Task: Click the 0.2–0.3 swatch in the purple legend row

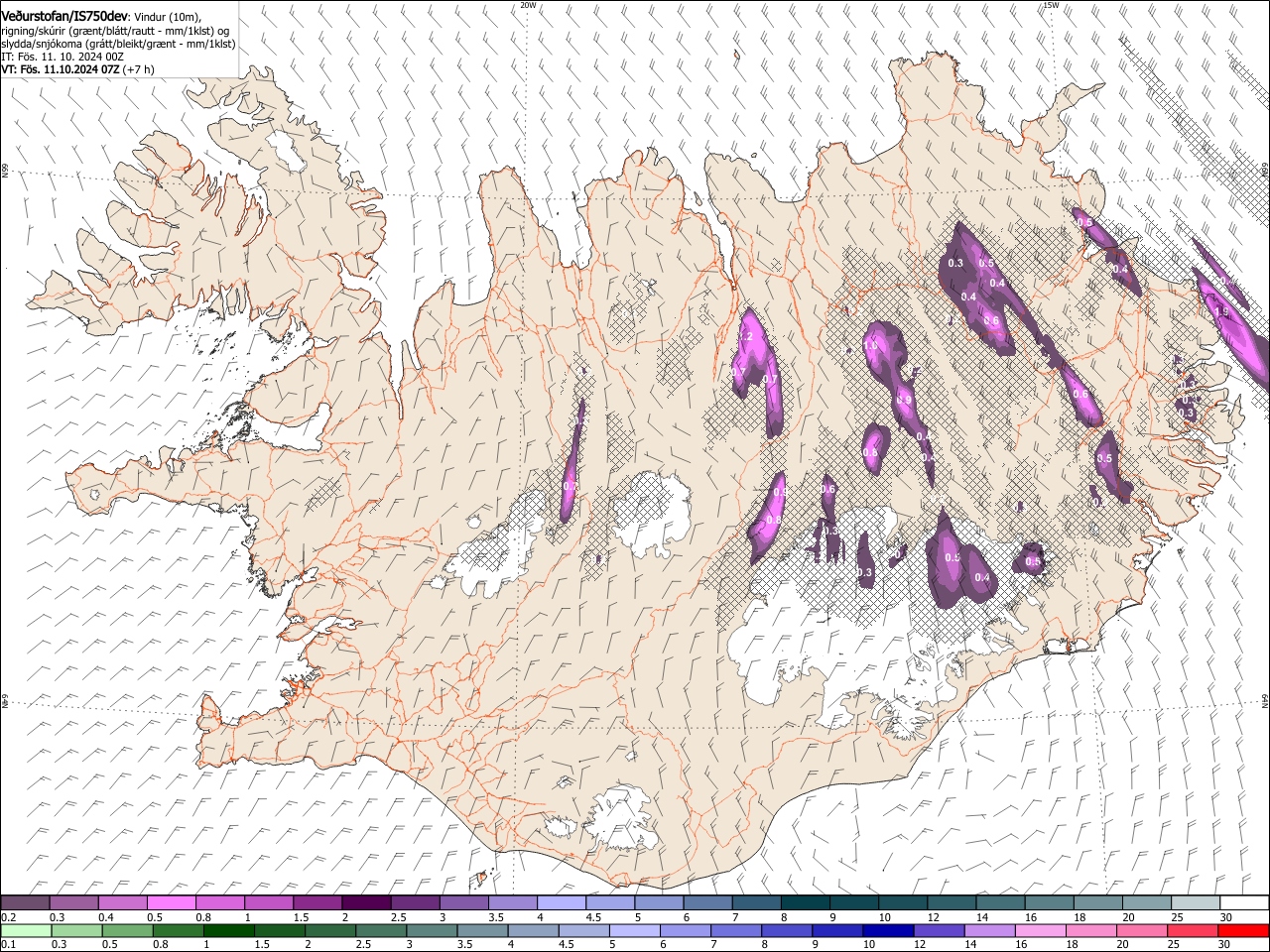Action: click(25, 903)
